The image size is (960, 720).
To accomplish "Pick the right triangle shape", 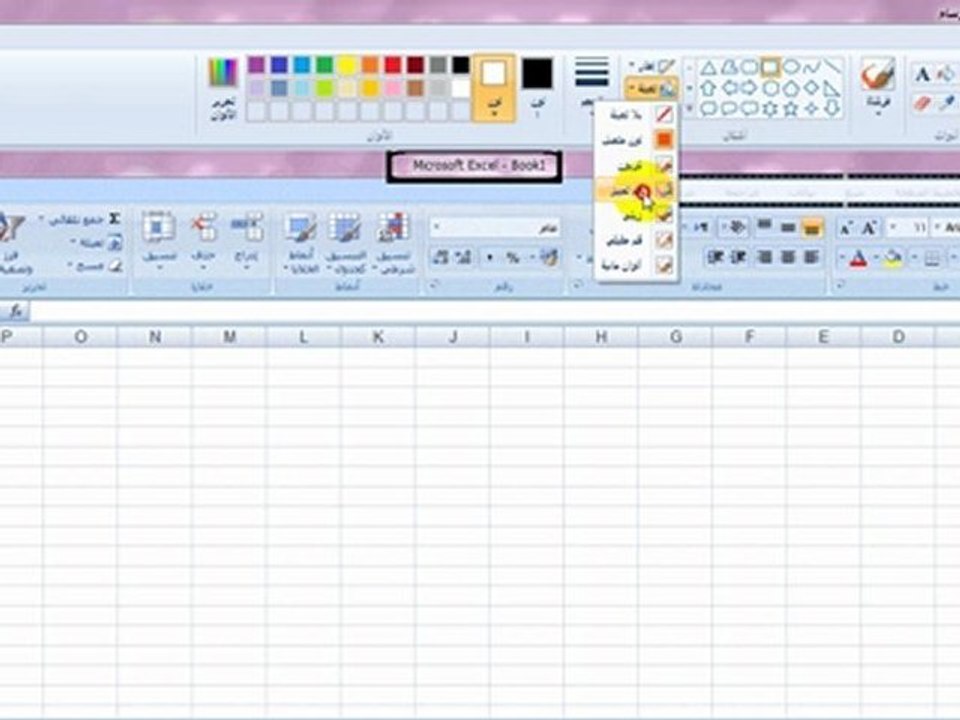I will [x=832, y=88].
